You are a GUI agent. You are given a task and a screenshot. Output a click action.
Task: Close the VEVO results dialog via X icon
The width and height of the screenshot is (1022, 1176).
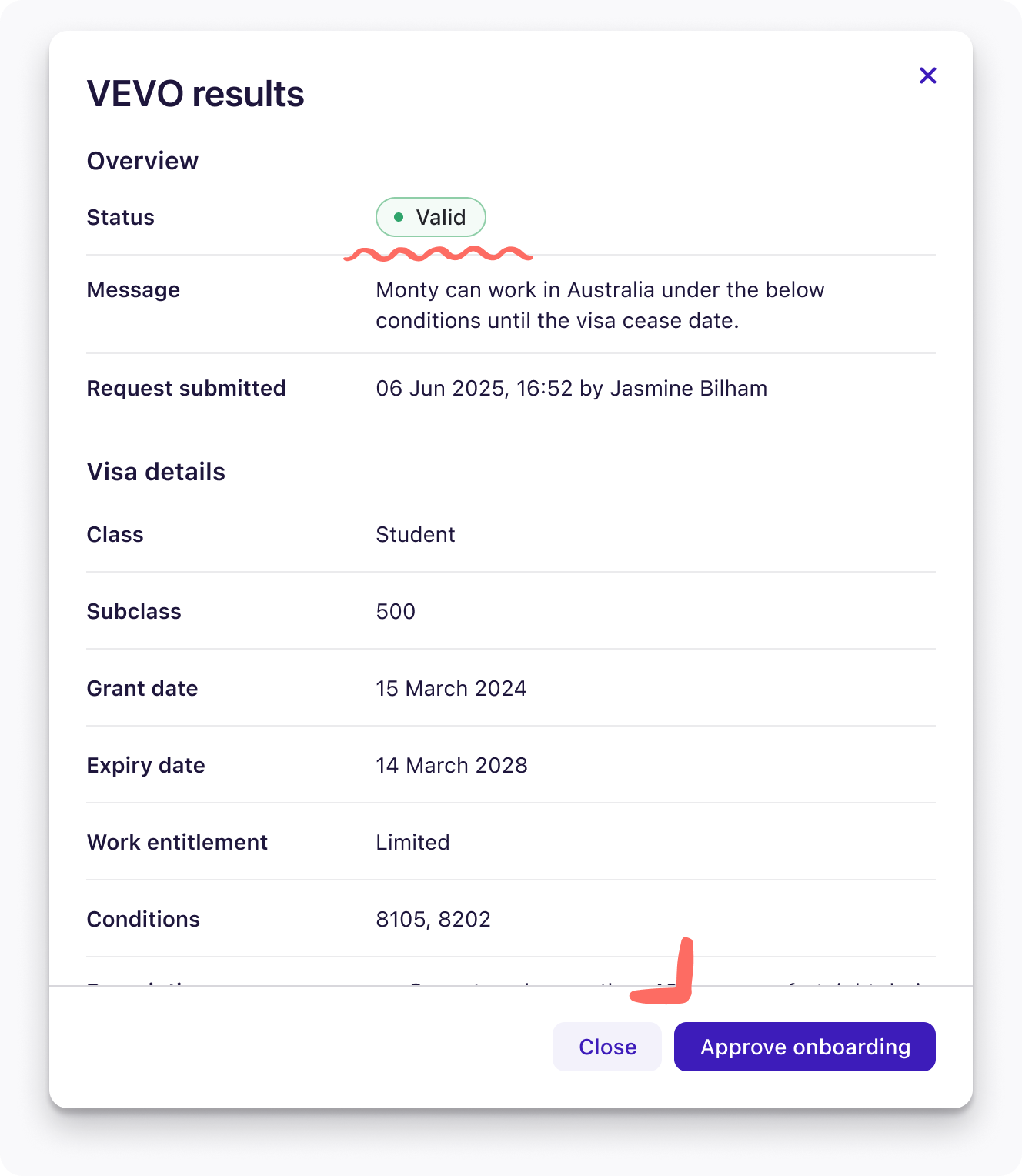[928, 75]
